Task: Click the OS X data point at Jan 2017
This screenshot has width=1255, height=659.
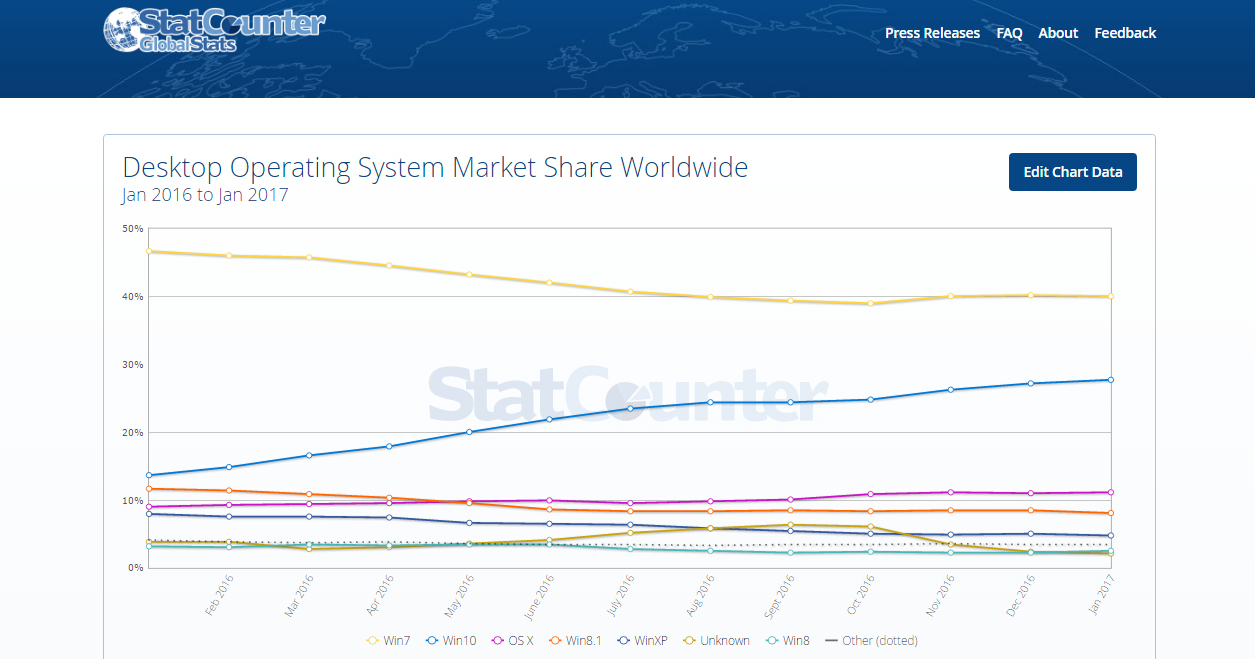Action: [1111, 492]
